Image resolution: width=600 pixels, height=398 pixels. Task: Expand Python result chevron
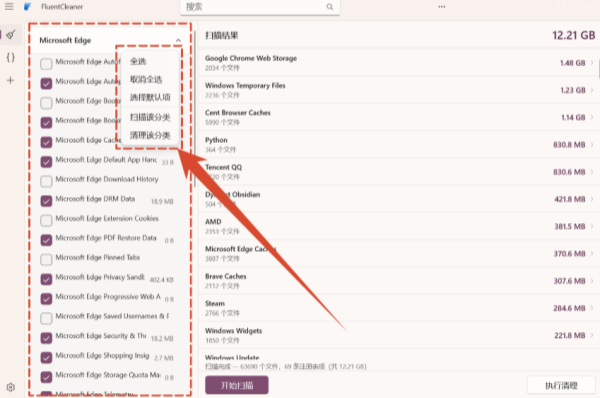[x=592, y=144]
